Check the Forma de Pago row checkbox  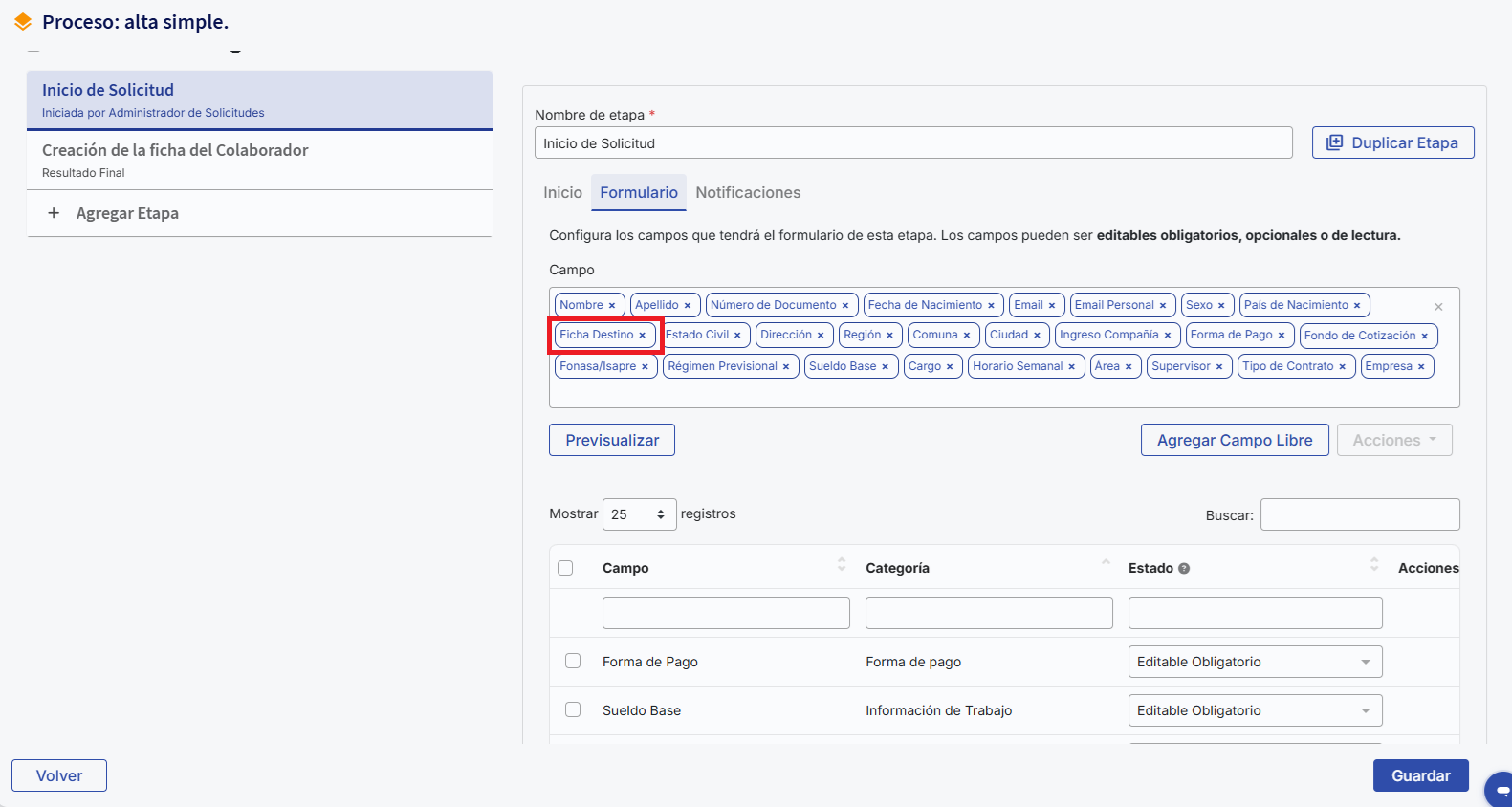pyautogui.click(x=573, y=661)
